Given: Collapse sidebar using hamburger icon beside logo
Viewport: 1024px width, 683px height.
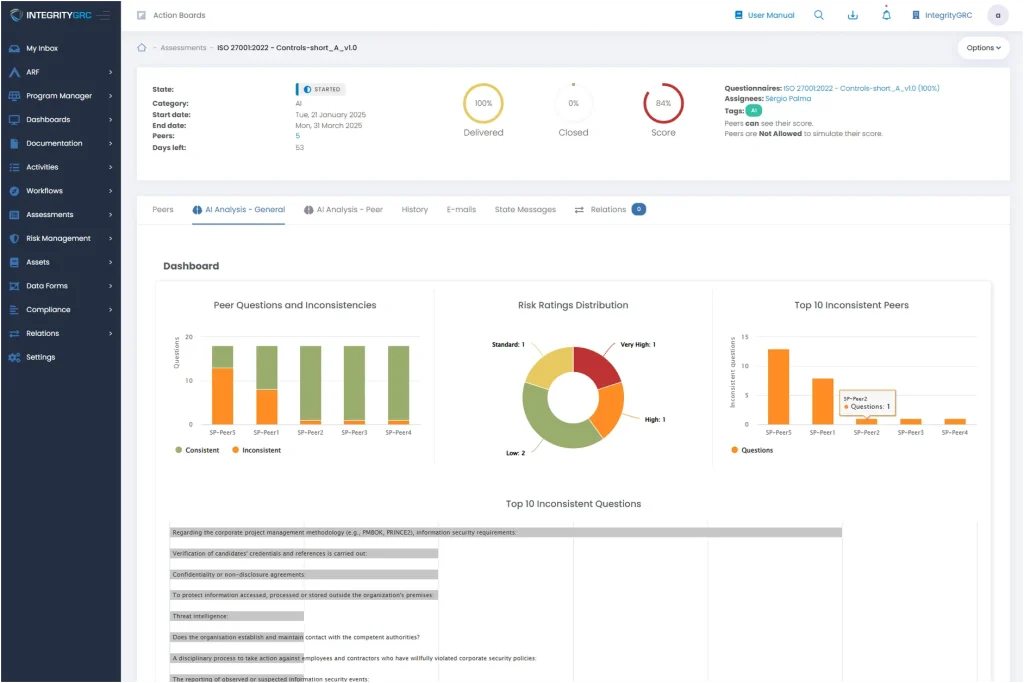Looking at the screenshot, I should pos(104,15).
